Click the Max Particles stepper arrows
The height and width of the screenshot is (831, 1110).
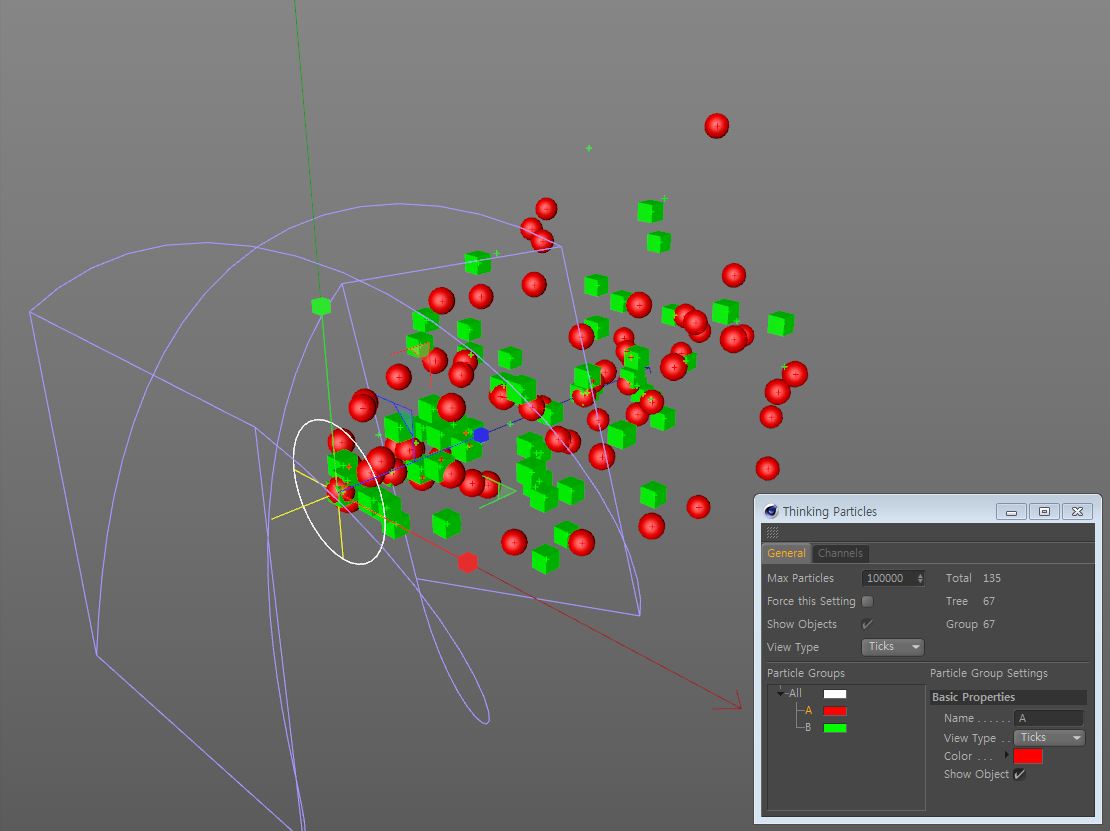point(920,578)
